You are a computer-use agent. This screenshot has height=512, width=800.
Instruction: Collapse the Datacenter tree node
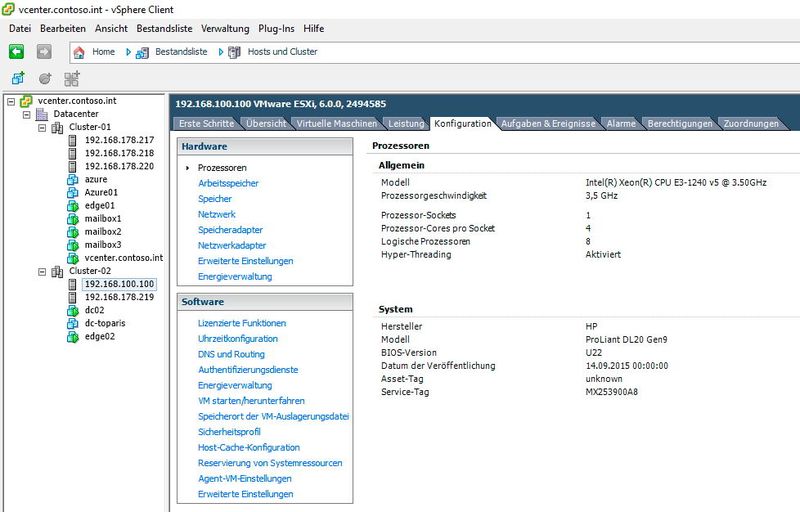(27, 115)
